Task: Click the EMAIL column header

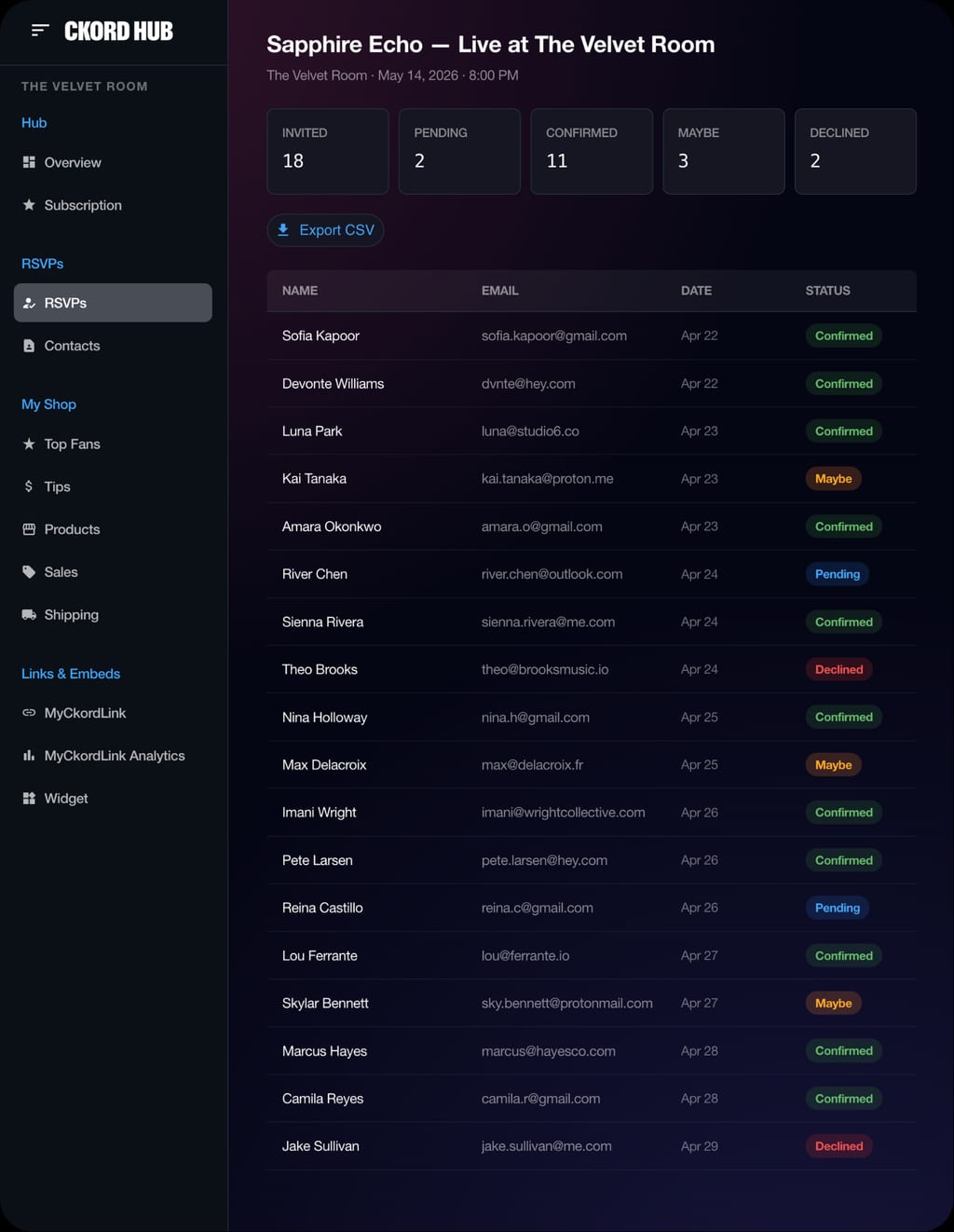Action: (x=500, y=291)
